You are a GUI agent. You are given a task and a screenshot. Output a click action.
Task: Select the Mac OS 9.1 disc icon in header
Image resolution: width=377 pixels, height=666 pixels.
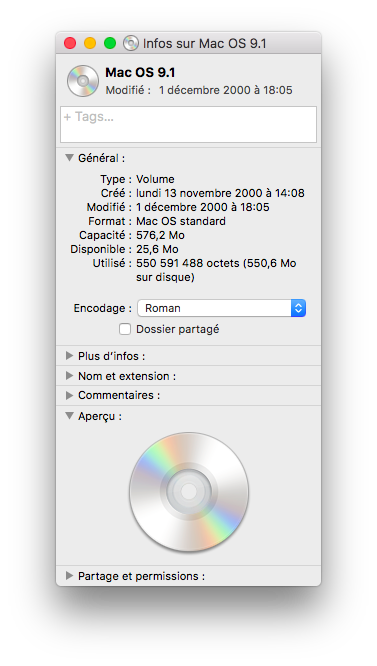click(83, 81)
